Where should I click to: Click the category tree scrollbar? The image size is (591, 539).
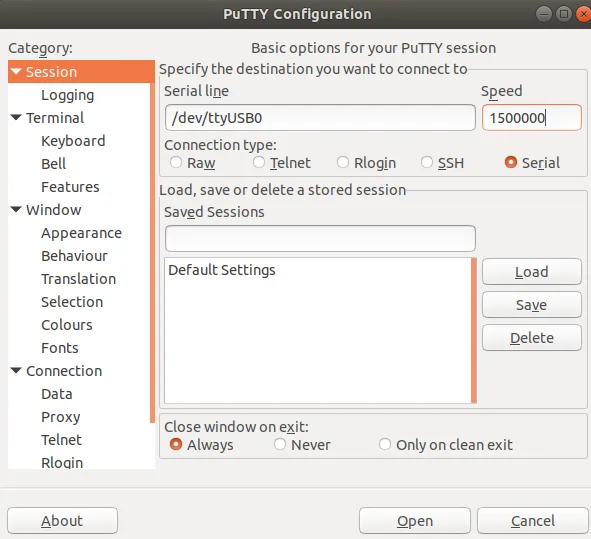pyautogui.click(x=152, y=241)
